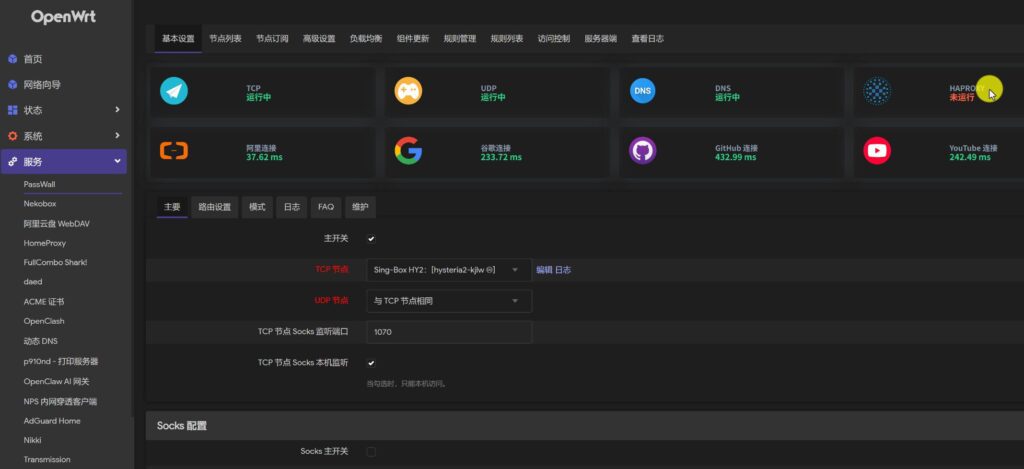The image size is (1024, 469).
Task: Select the basic settings (基本设置) tab
Action: coord(178,39)
